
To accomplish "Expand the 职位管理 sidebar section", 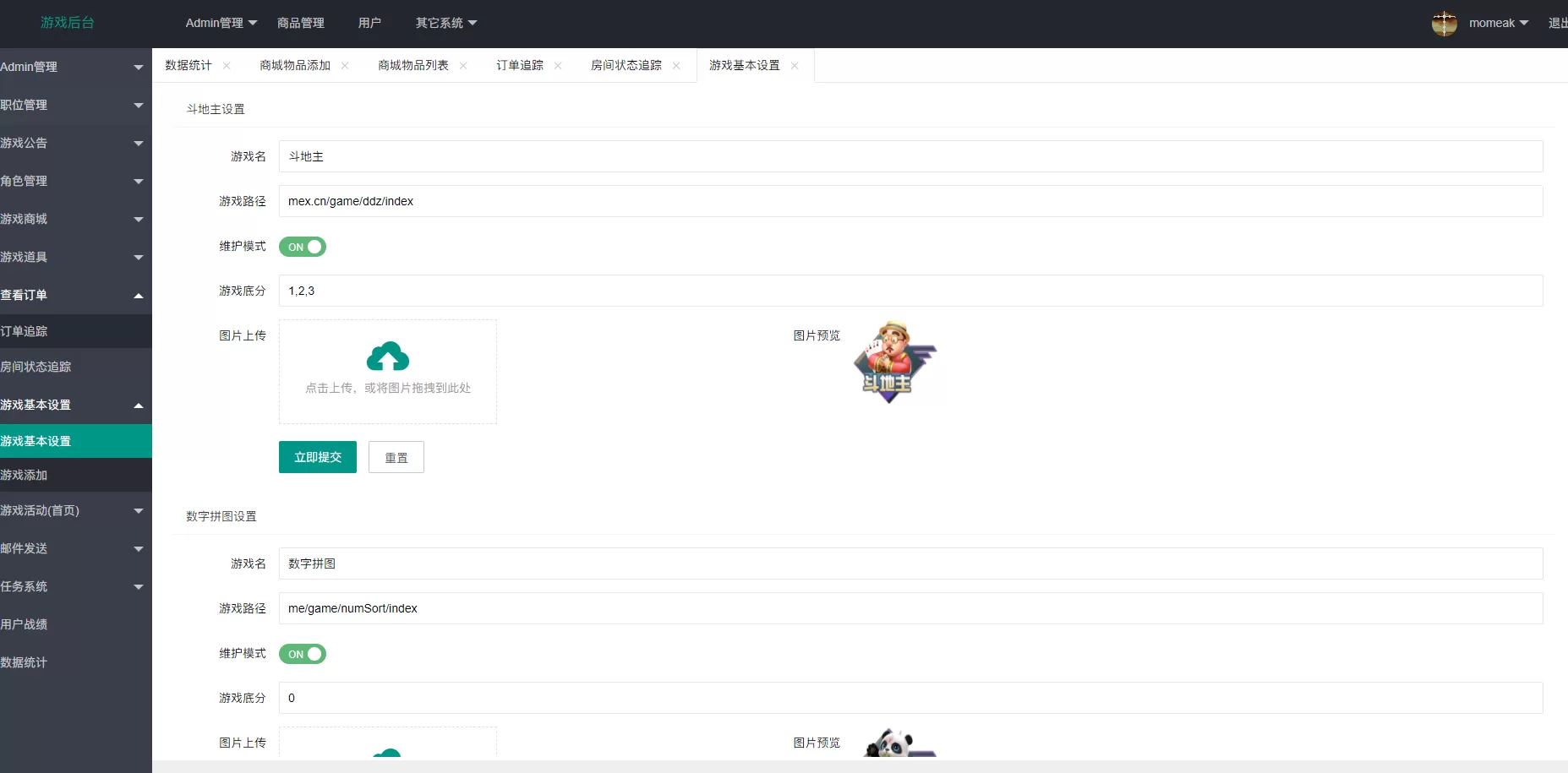I will (x=74, y=105).
